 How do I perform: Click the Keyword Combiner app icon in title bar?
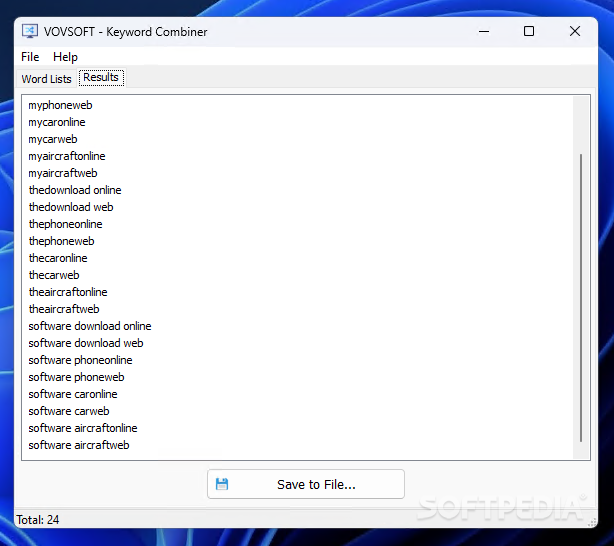pos(30,31)
